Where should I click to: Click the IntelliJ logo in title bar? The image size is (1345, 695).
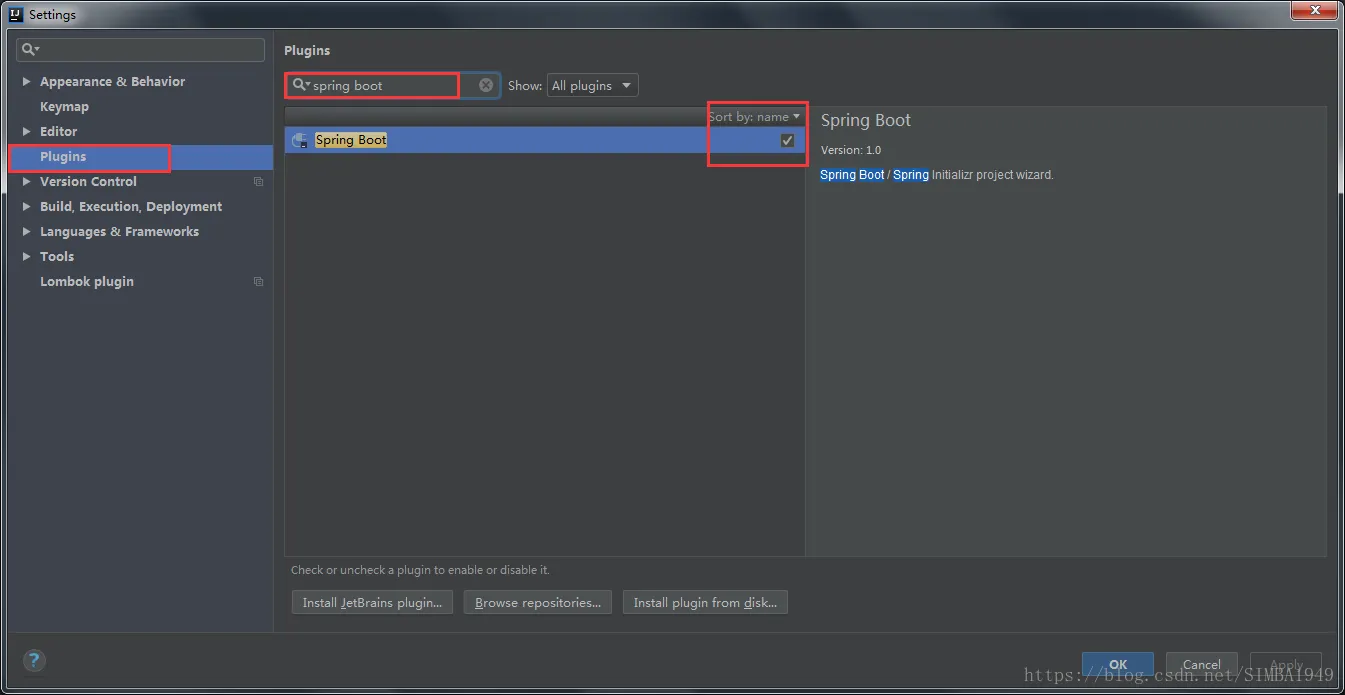click(x=16, y=14)
